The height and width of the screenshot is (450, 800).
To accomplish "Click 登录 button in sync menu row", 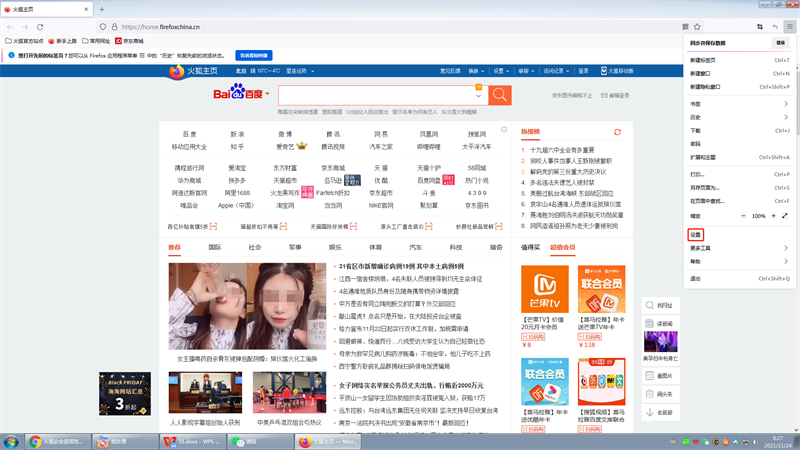I will click(781, 43).
